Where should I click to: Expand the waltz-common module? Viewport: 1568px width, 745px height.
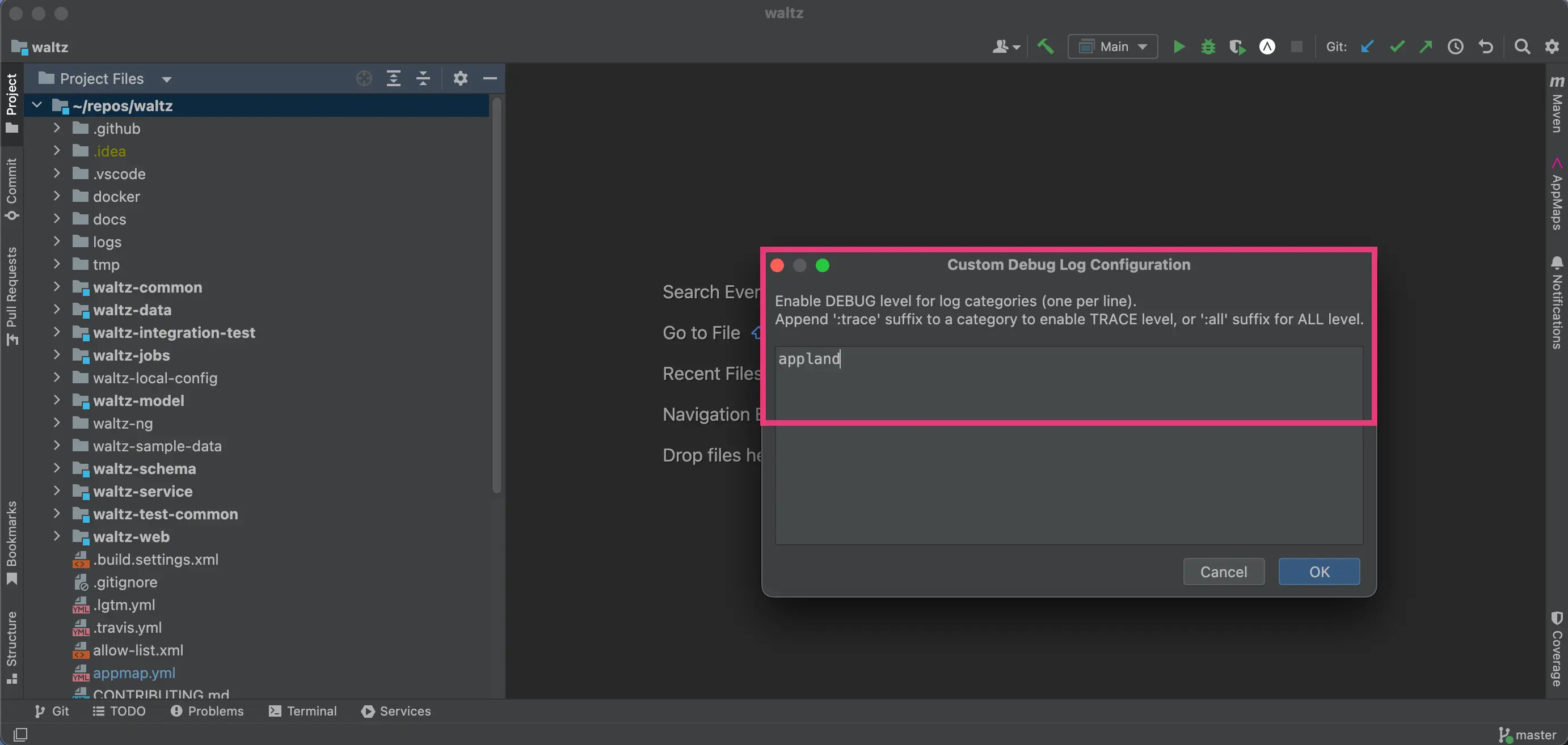click(57, 286)
